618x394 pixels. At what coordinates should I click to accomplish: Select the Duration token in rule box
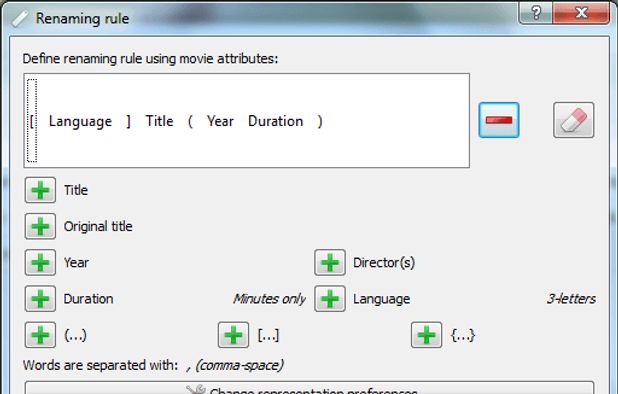click(275, 121)
